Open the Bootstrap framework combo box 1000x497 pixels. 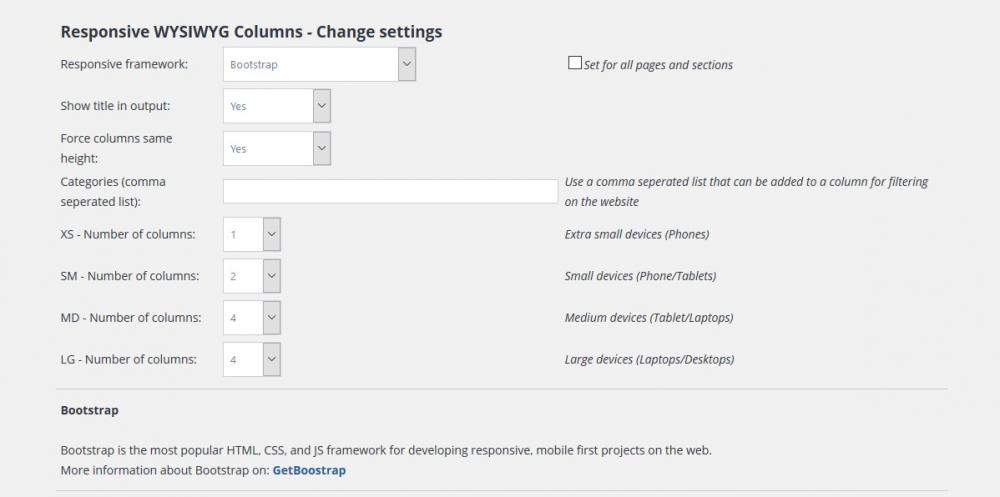tap(310, 64)
